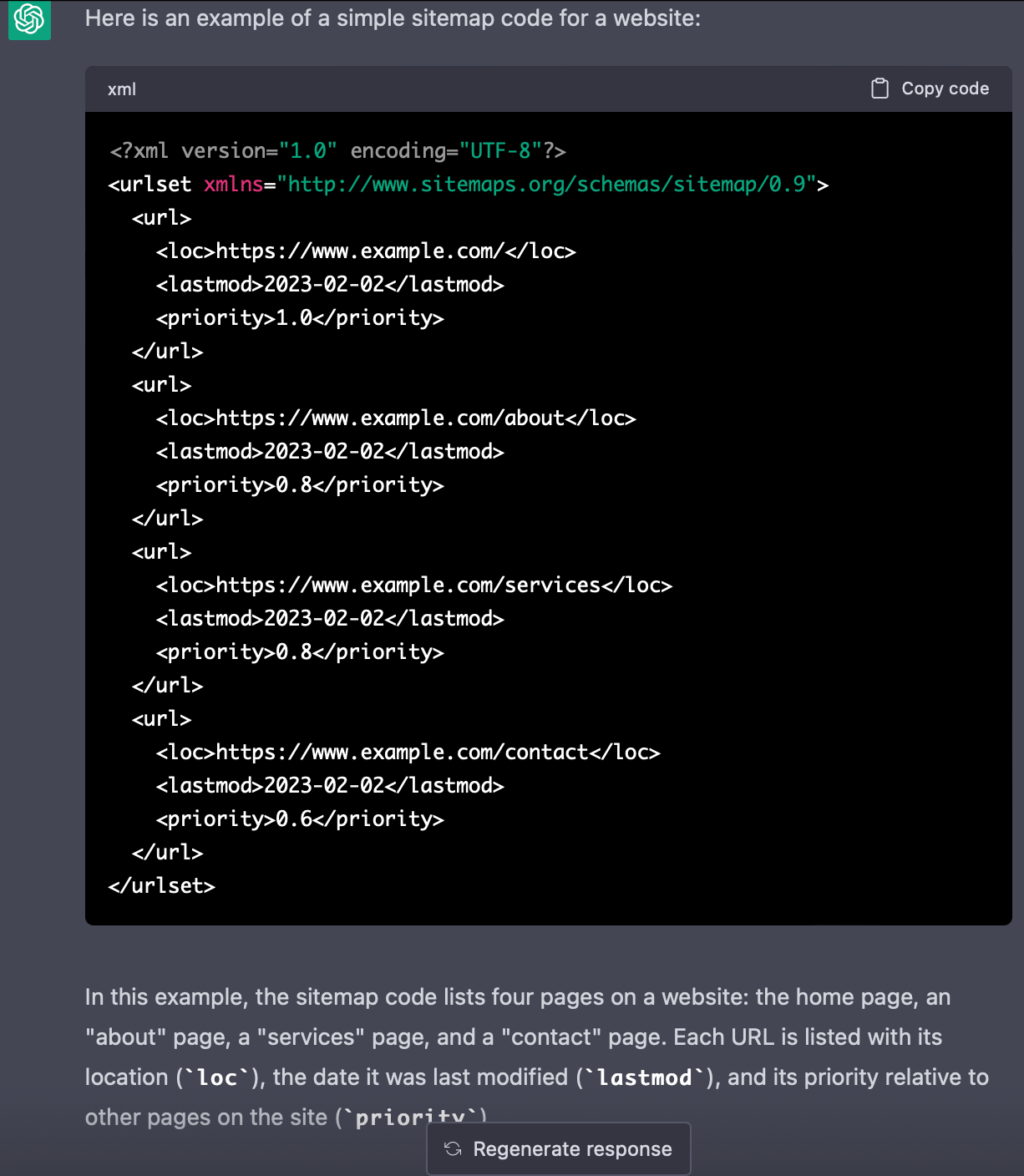Click the sitemaps.org schema URL string
The image size is (1024, 1176).
click(552, 184)
